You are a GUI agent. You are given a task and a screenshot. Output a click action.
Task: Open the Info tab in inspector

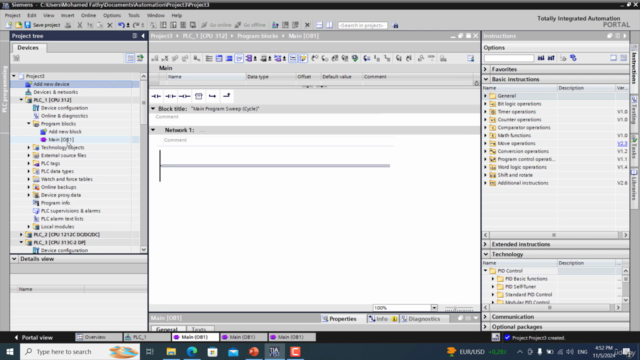378,319
